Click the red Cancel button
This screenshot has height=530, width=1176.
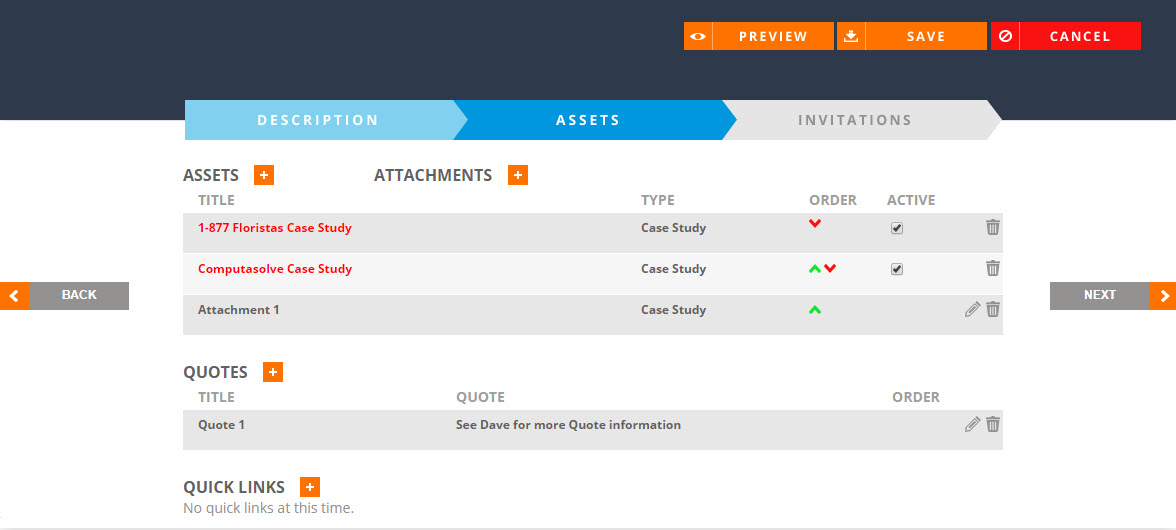[1066, 36]
